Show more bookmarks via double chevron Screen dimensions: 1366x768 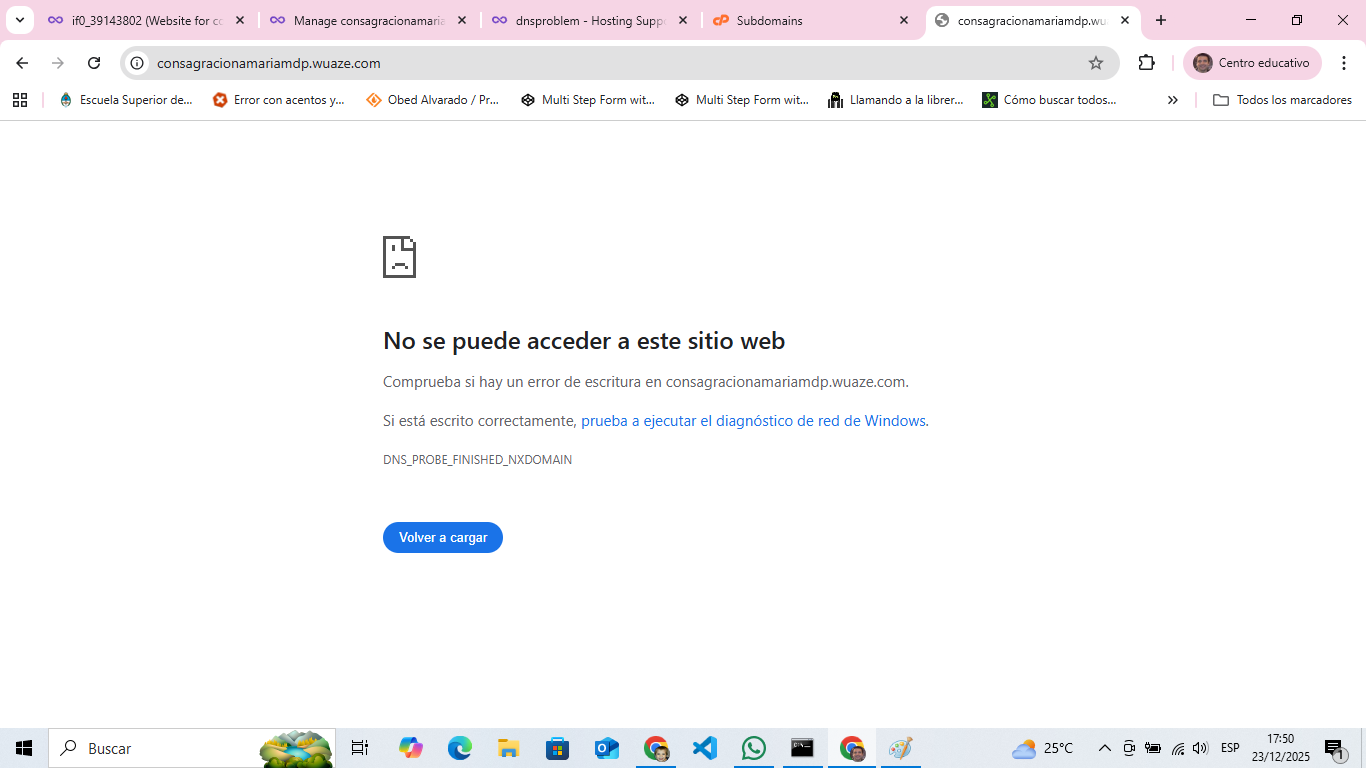tap(1173, 100)
